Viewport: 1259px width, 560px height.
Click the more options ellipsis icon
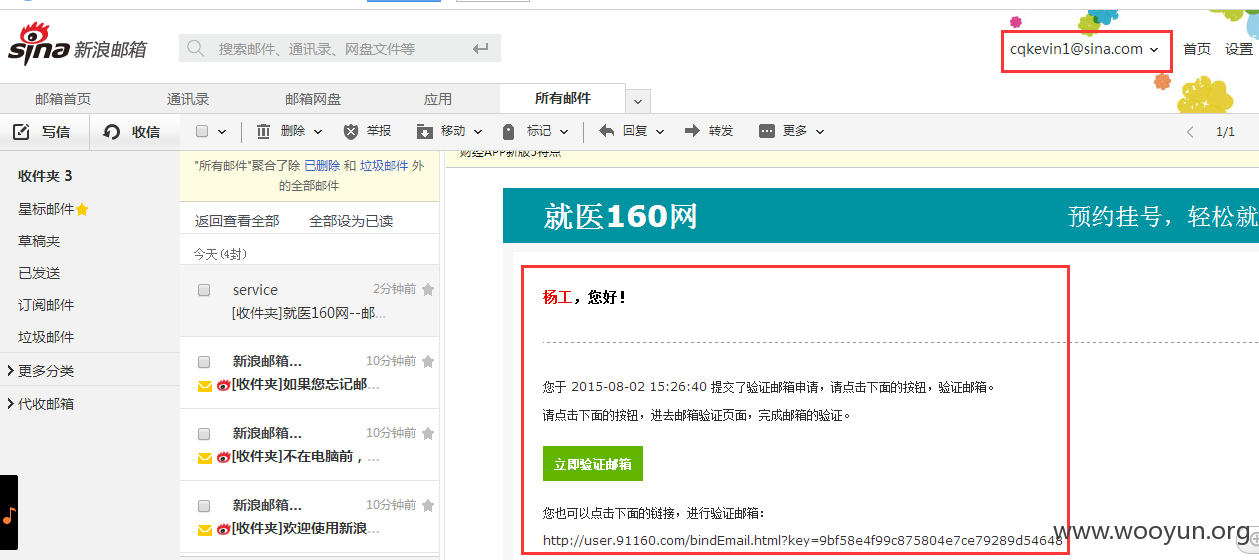coord(767,131)
